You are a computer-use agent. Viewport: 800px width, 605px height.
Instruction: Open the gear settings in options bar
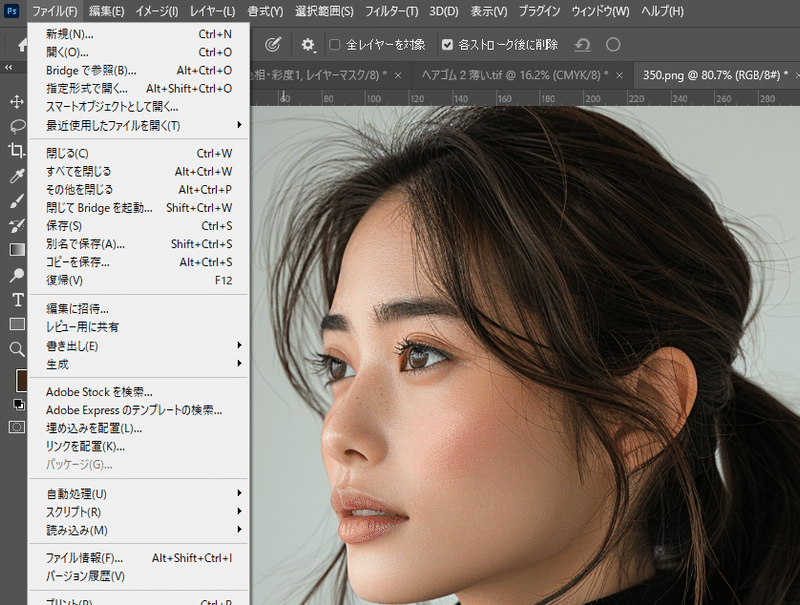(308, 45)
